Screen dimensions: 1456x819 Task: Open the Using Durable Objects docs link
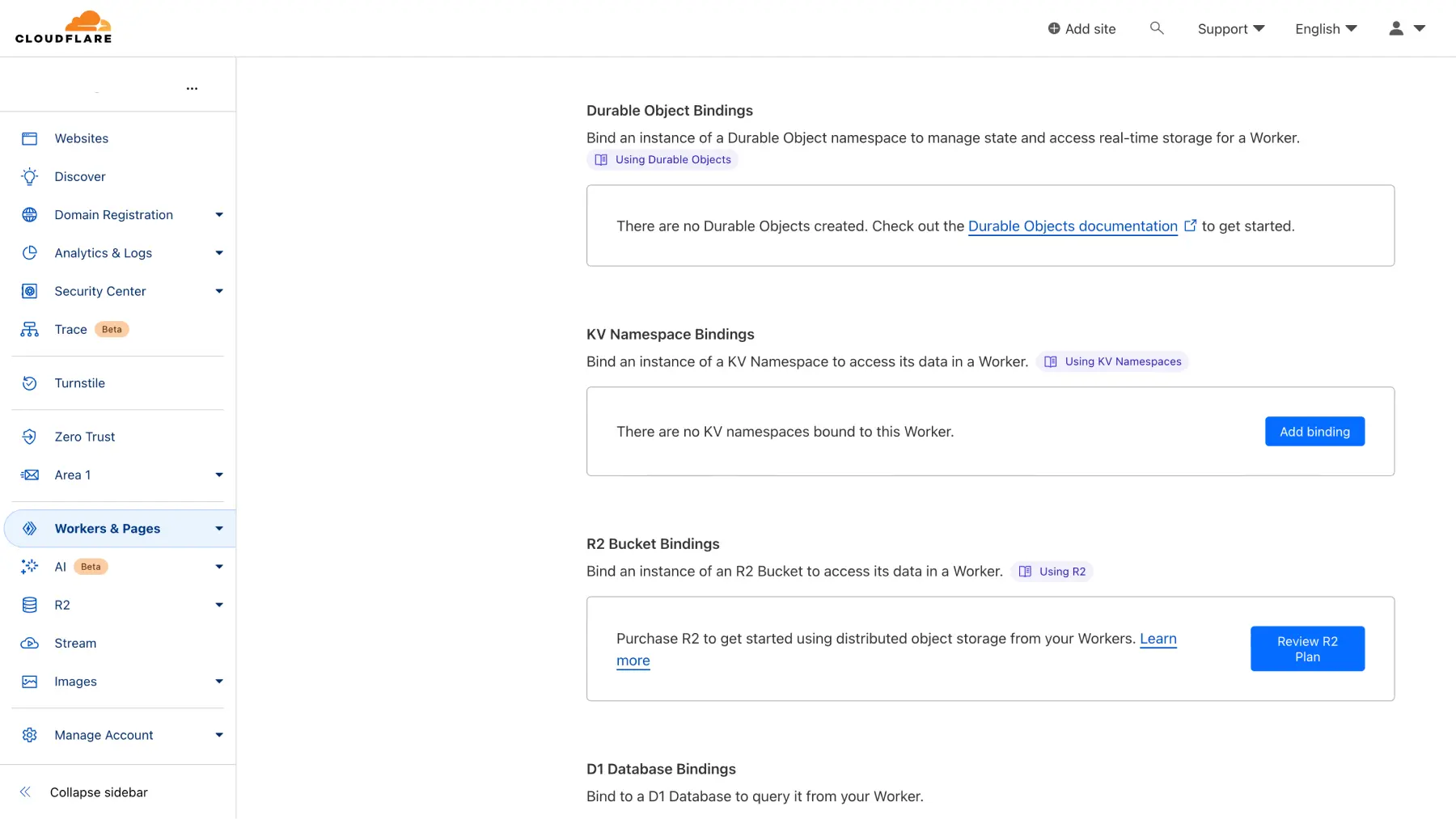coord(662,159)
